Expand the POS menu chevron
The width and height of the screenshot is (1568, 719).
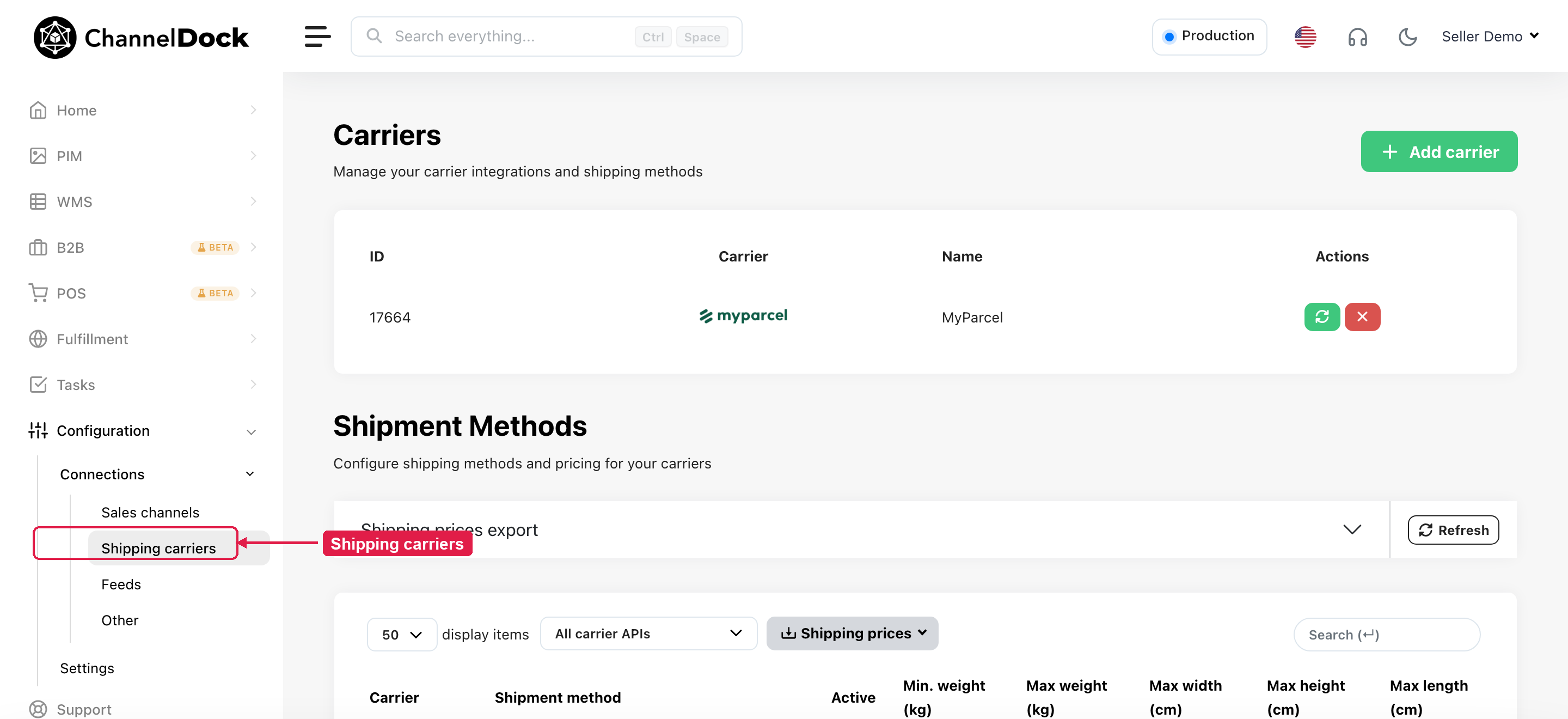[253, 293]
